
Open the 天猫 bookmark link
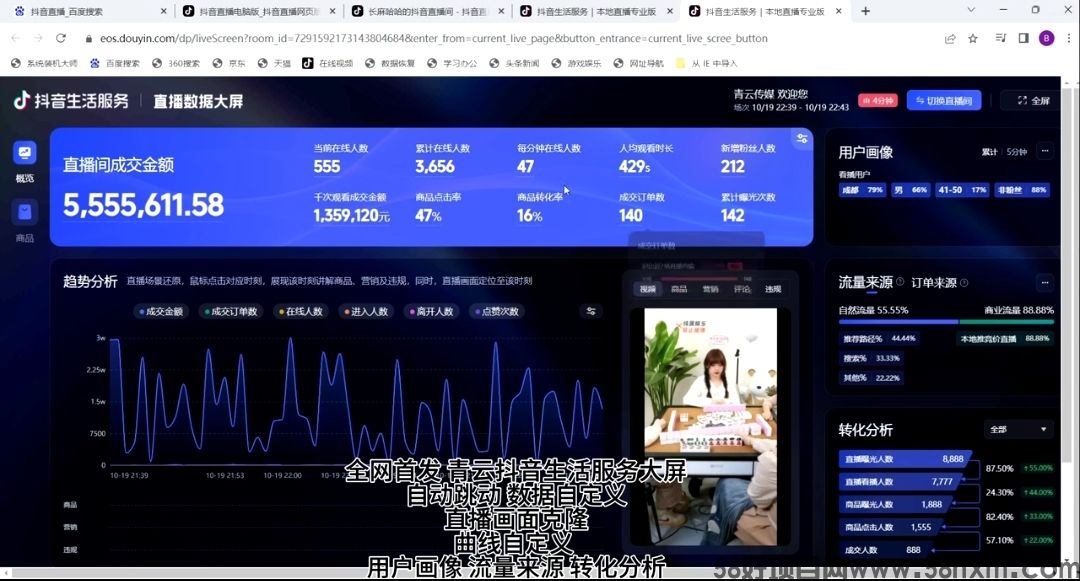coord(274,63)
